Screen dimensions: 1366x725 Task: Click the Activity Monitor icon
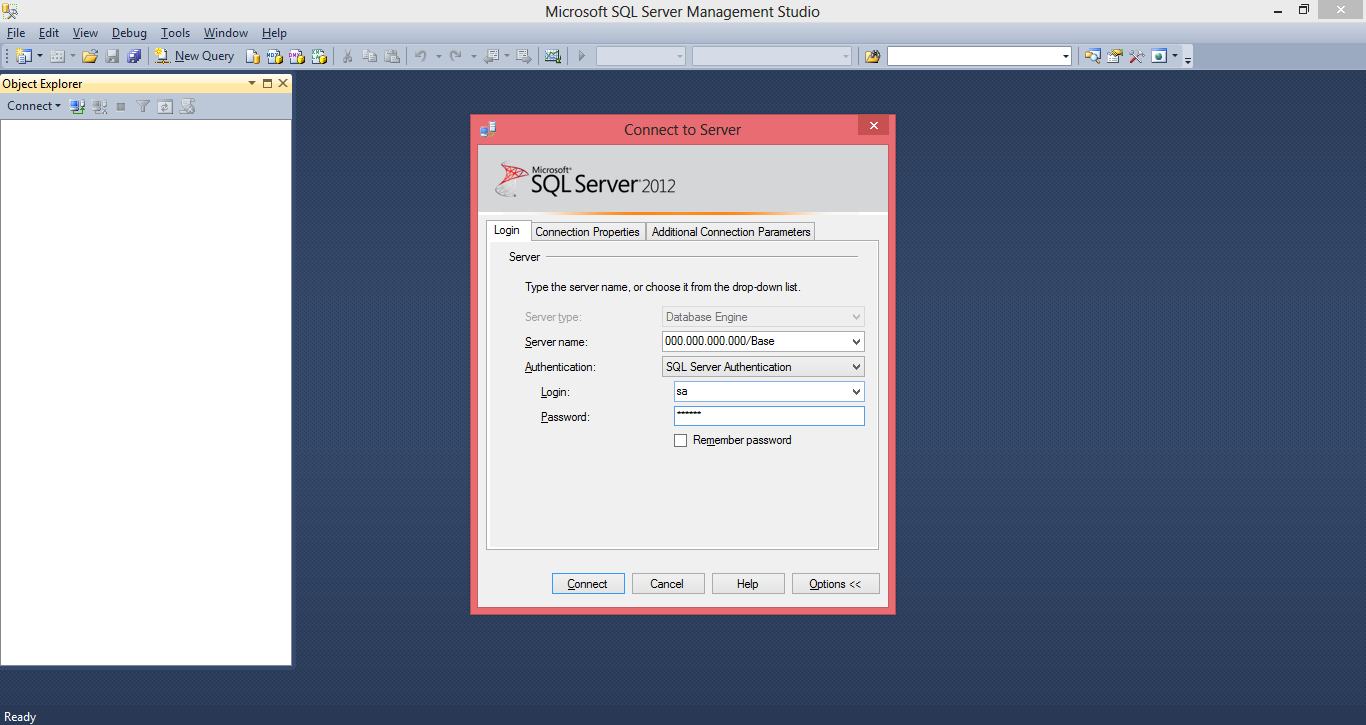(x=552, y=56)
